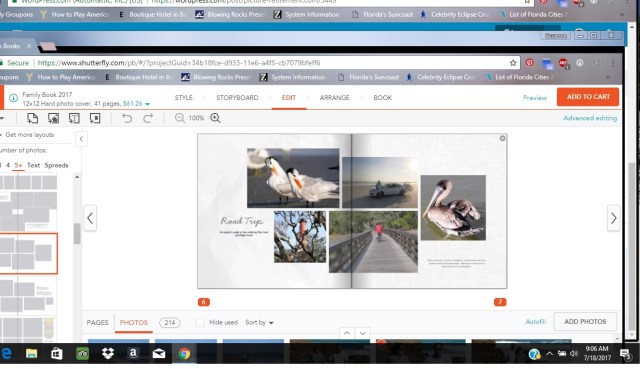Open File Explorer from the taskbar

(31, 353)
